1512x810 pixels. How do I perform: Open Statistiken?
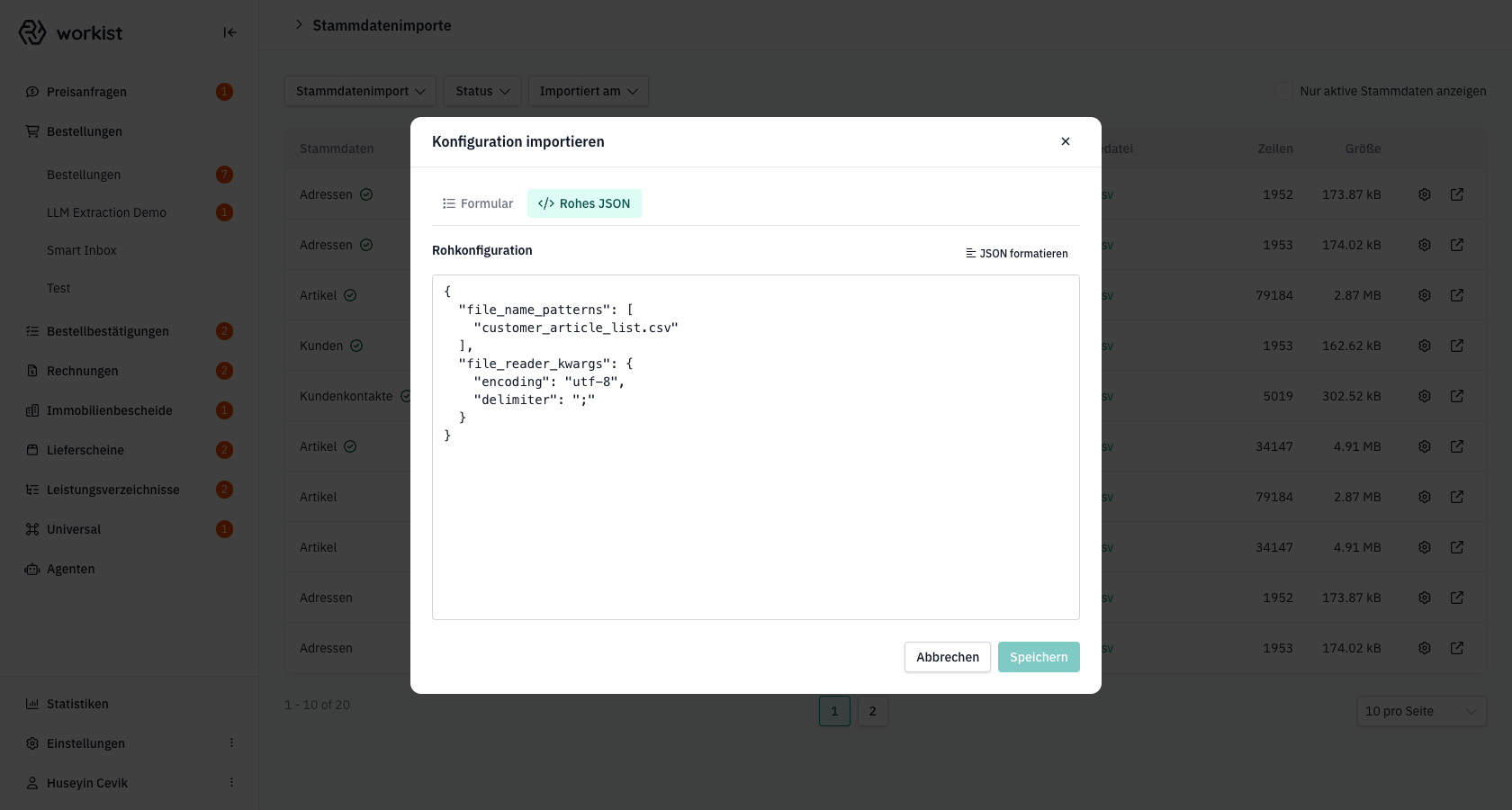[x=77, y=704]
